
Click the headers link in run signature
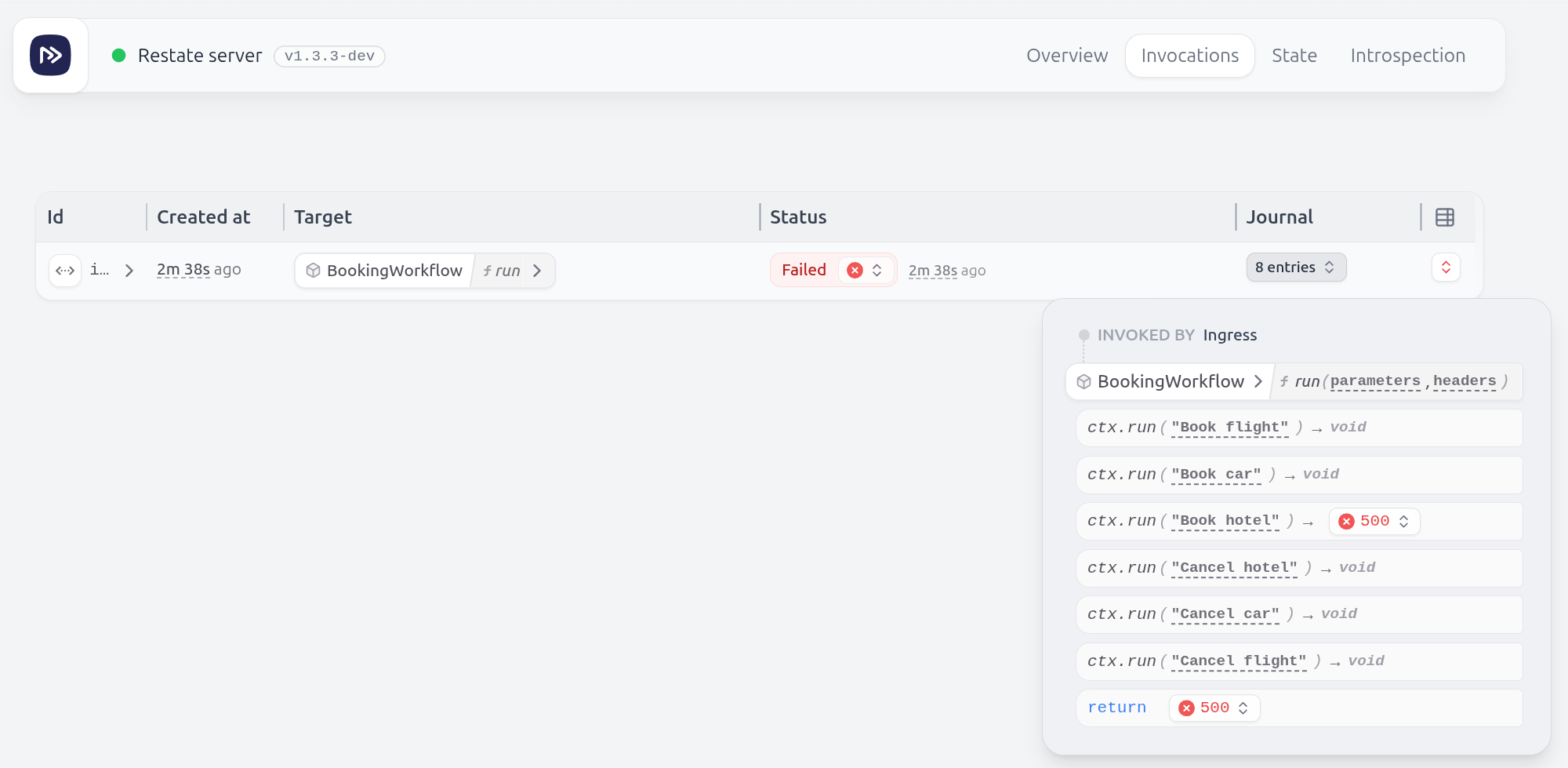(x=1465, y=381)
